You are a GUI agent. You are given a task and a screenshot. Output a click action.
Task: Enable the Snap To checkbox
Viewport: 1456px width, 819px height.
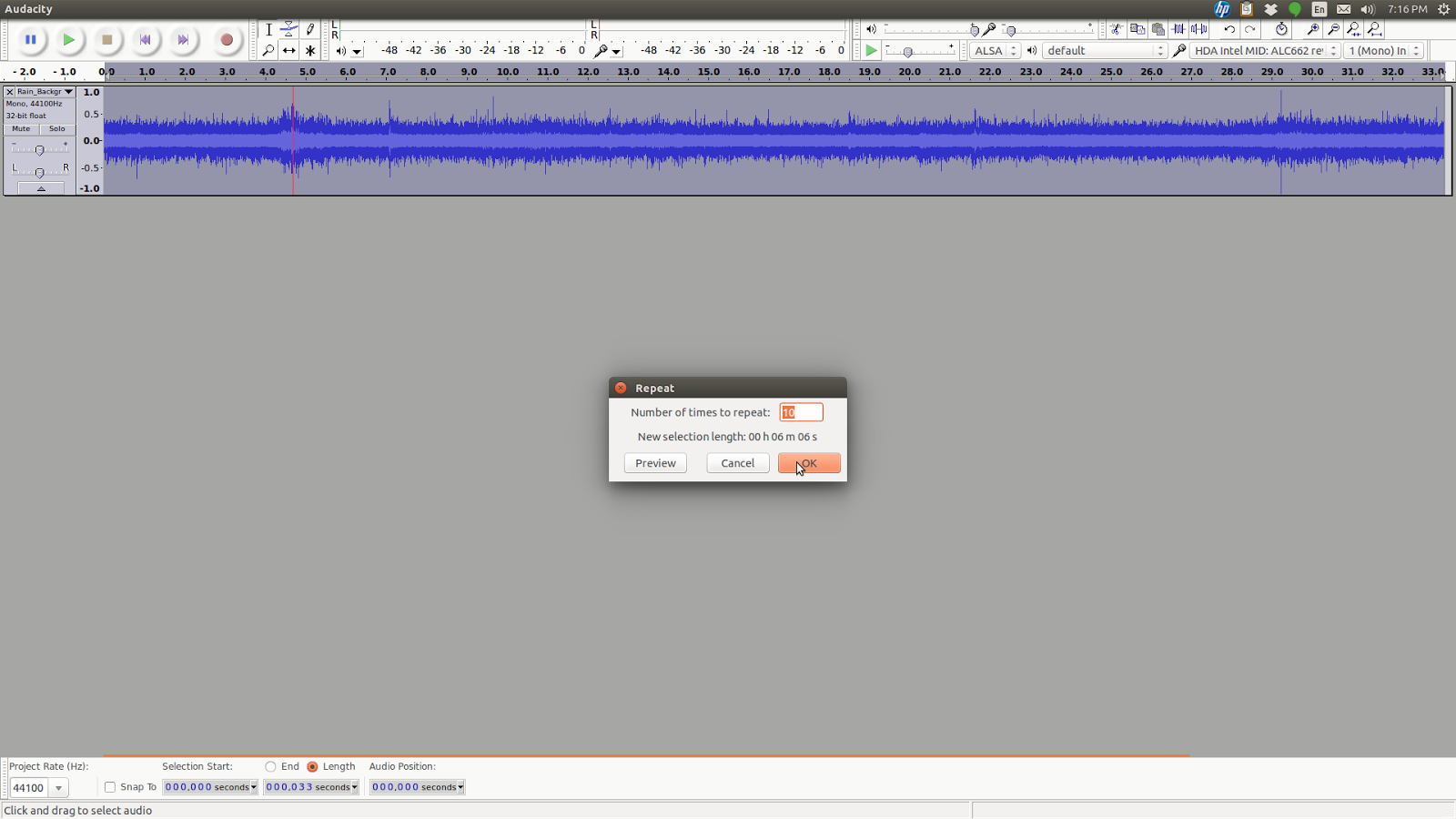pos(110,787)
